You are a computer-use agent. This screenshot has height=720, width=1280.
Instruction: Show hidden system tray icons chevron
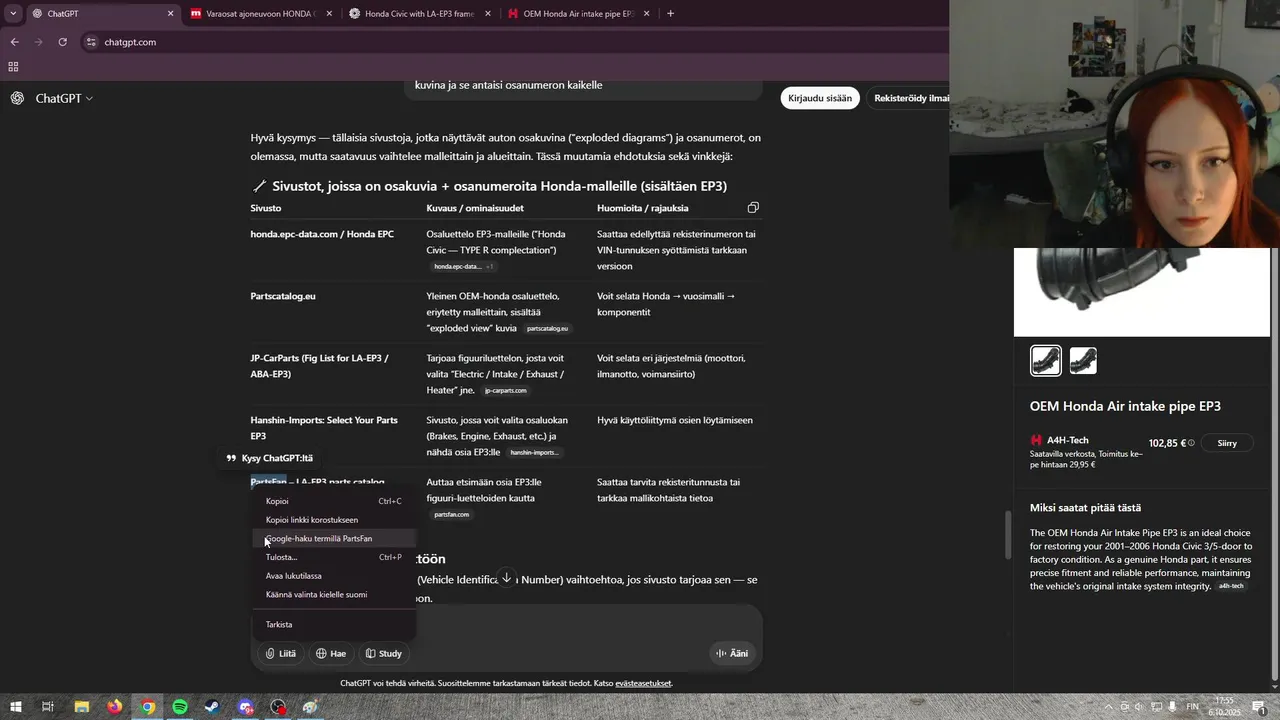pos(1108,707)
